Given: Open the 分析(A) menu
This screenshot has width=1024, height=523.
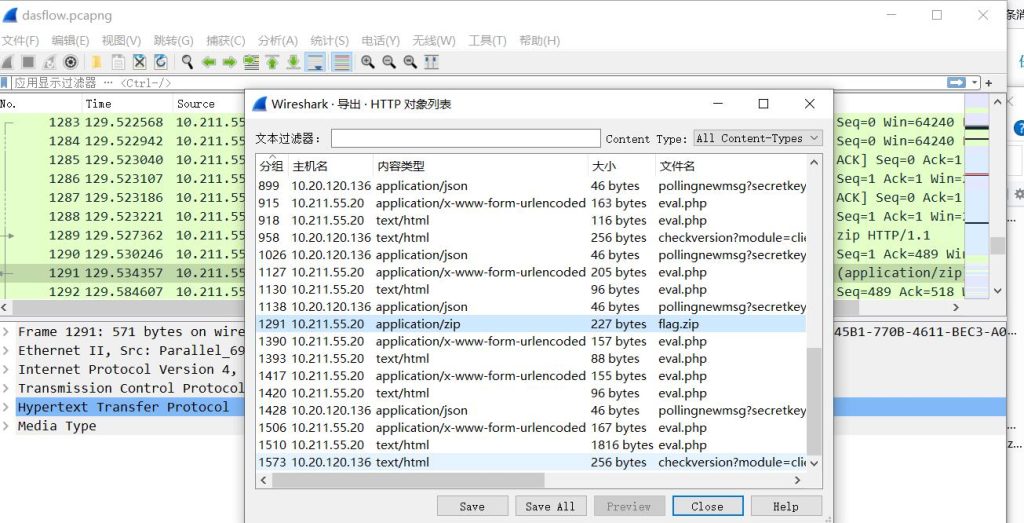Looking at the screenshot, I should pyautogui.click(x=277, y=41).
